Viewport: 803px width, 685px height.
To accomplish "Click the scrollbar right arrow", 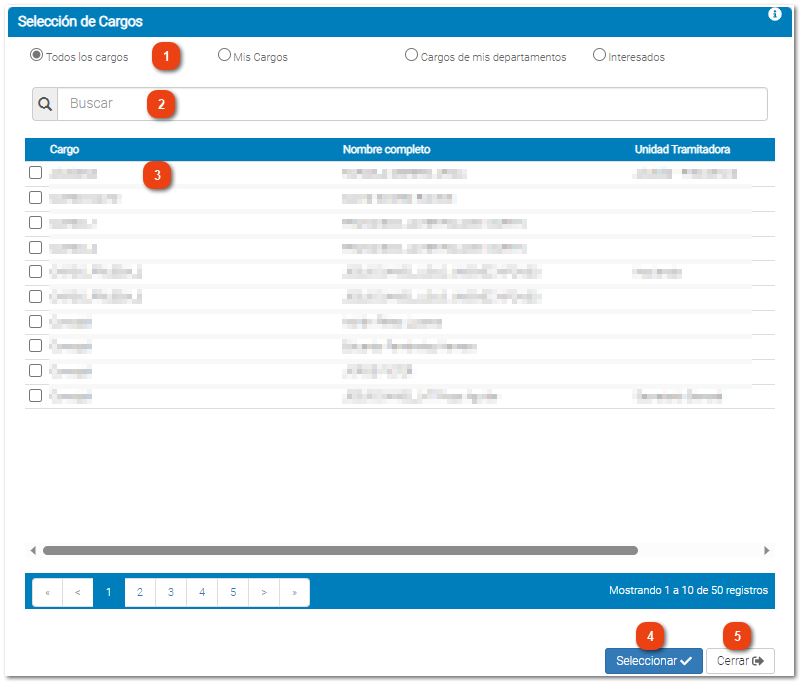I will click(766, 551).
